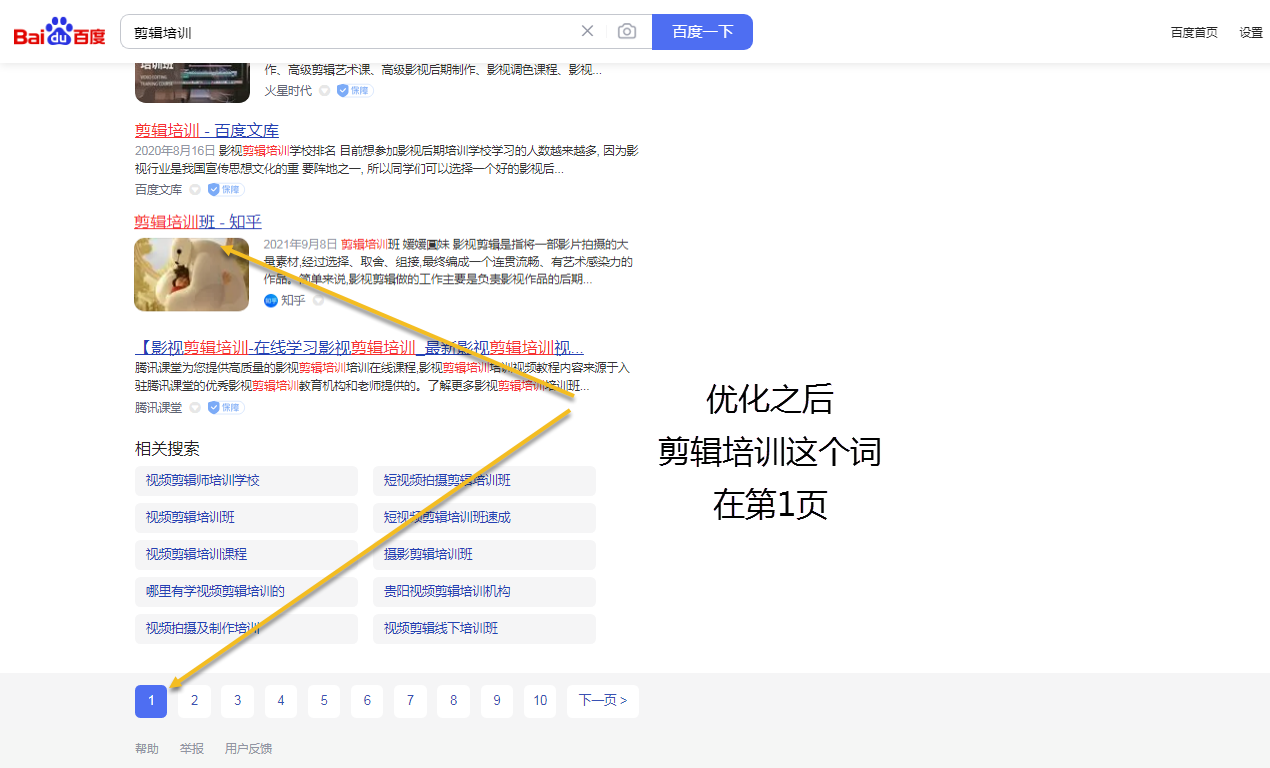This screenshot has height=768, width=1270.
Task: Go to the next page via 下一页
Action: (602, 701)
